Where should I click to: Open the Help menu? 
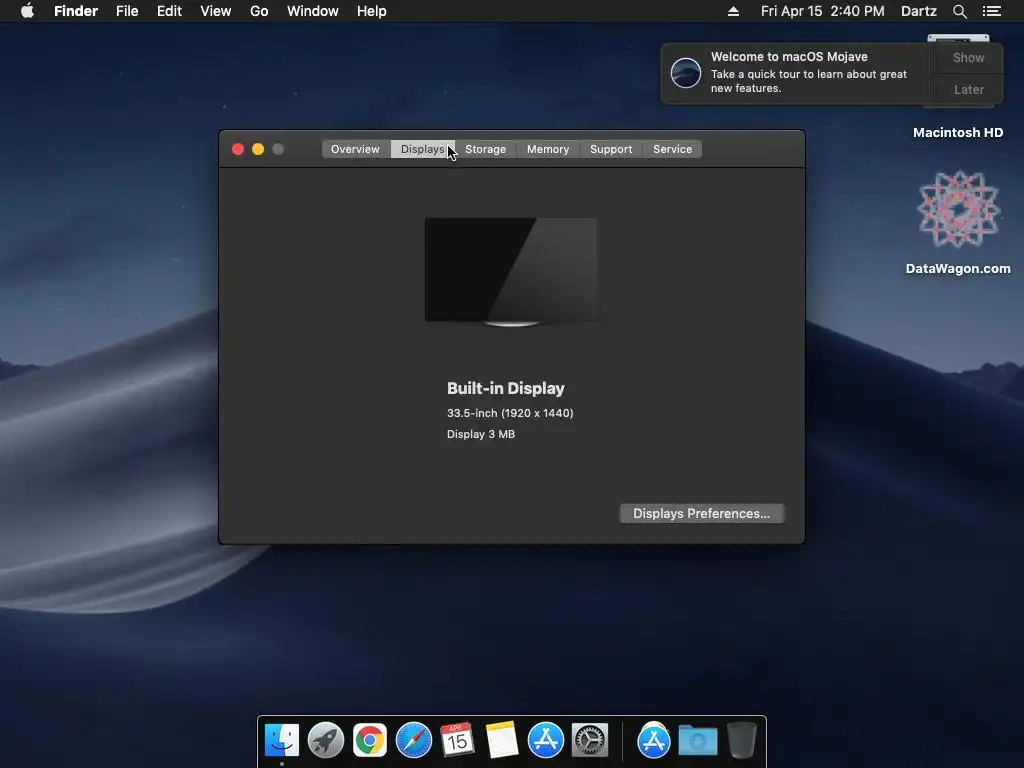372,11
